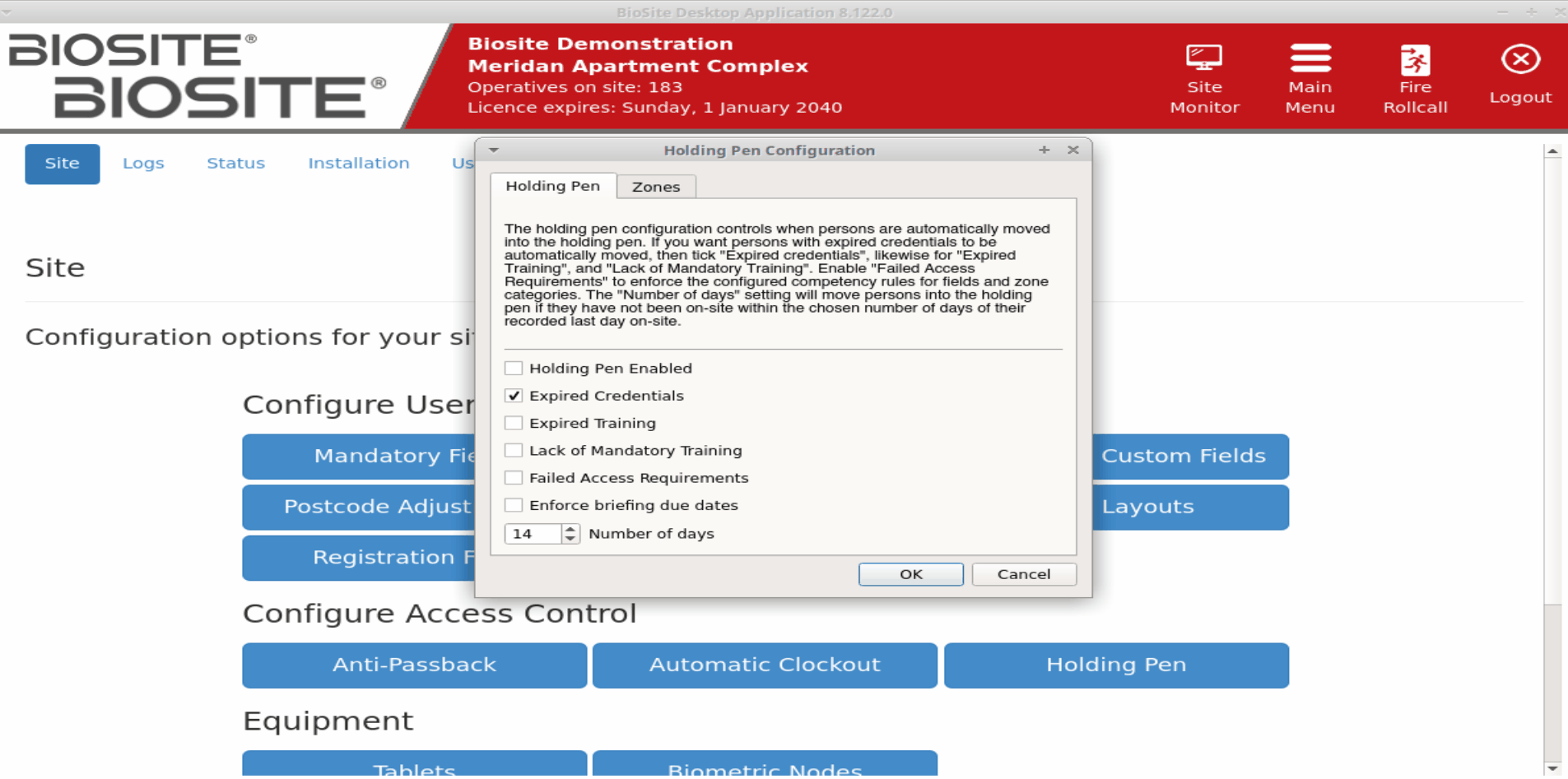The height and width of the screenshot is (779, 1568).
Task: Select the Site tab
Action: [63, 164]
